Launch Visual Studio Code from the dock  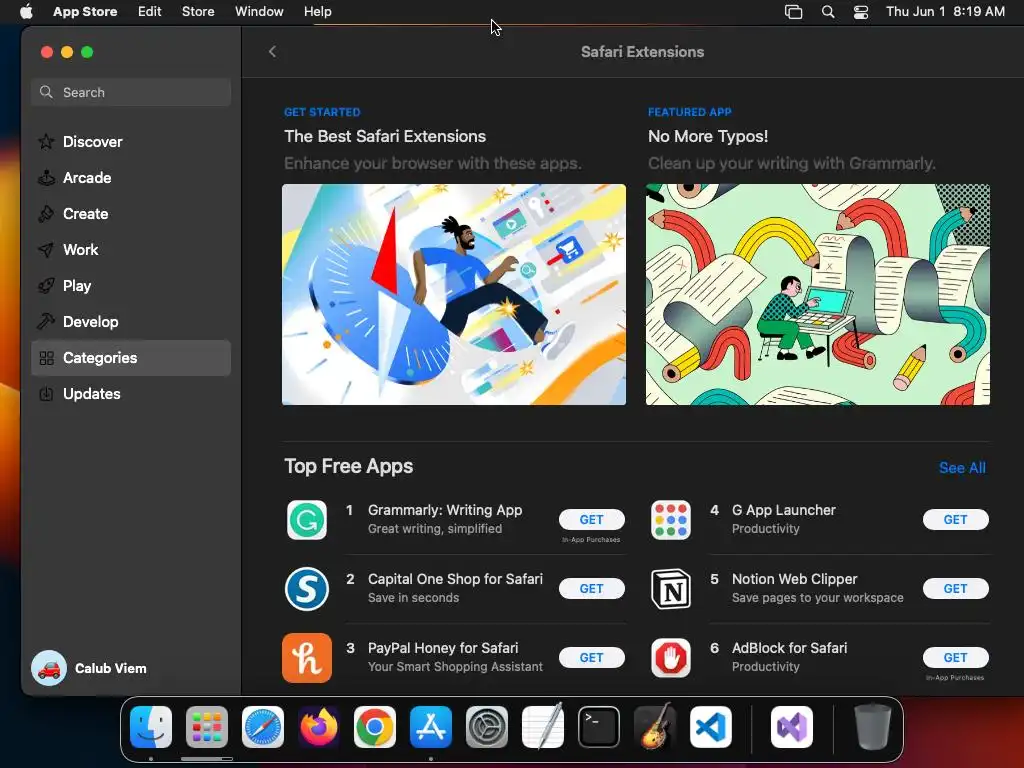(711, 727)
